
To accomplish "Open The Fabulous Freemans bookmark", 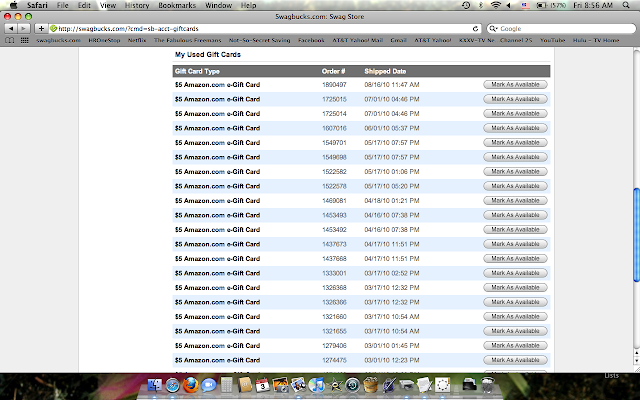I will [x=187, y=40].
